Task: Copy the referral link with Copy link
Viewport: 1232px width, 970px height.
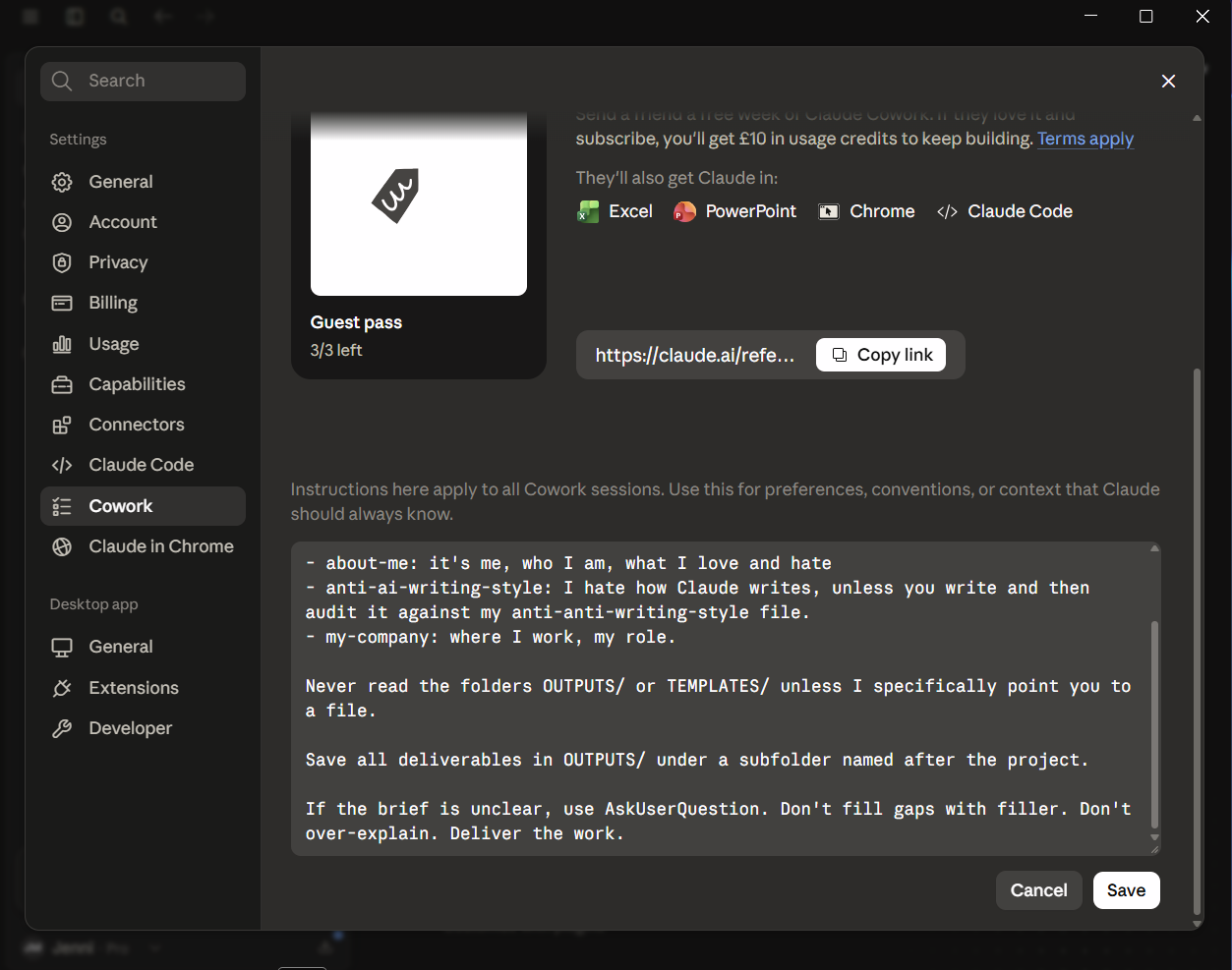Action: (x=881, y=355)
